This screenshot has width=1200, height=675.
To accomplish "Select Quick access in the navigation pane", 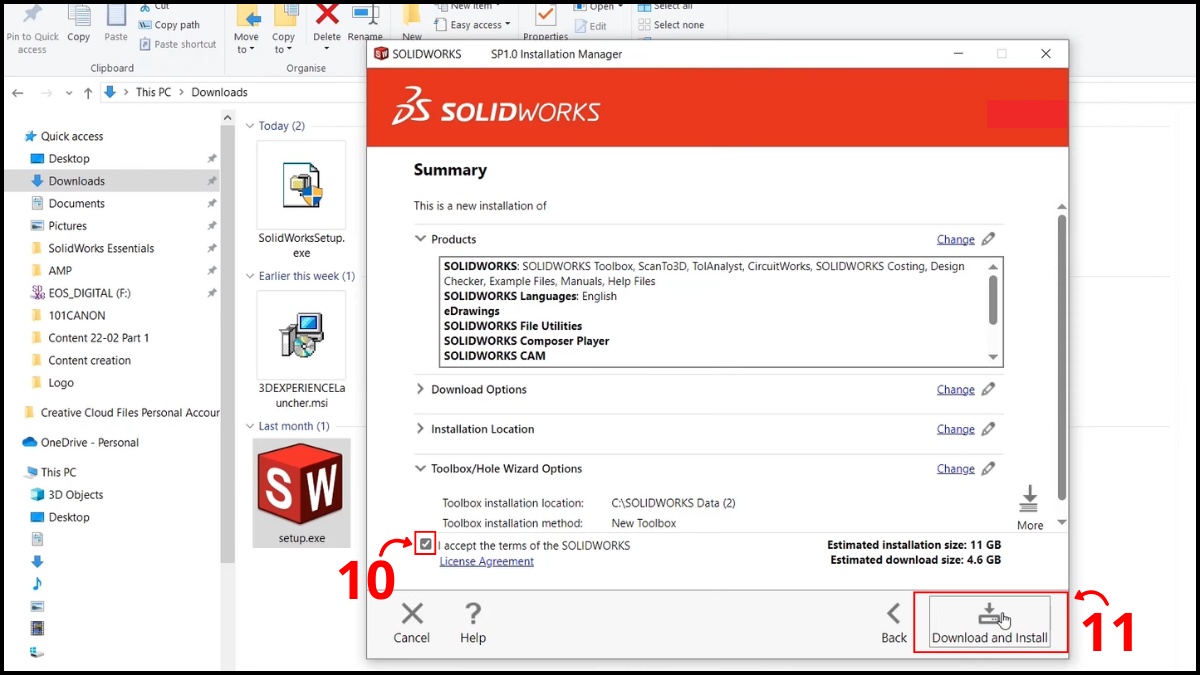I will [72, 136].
